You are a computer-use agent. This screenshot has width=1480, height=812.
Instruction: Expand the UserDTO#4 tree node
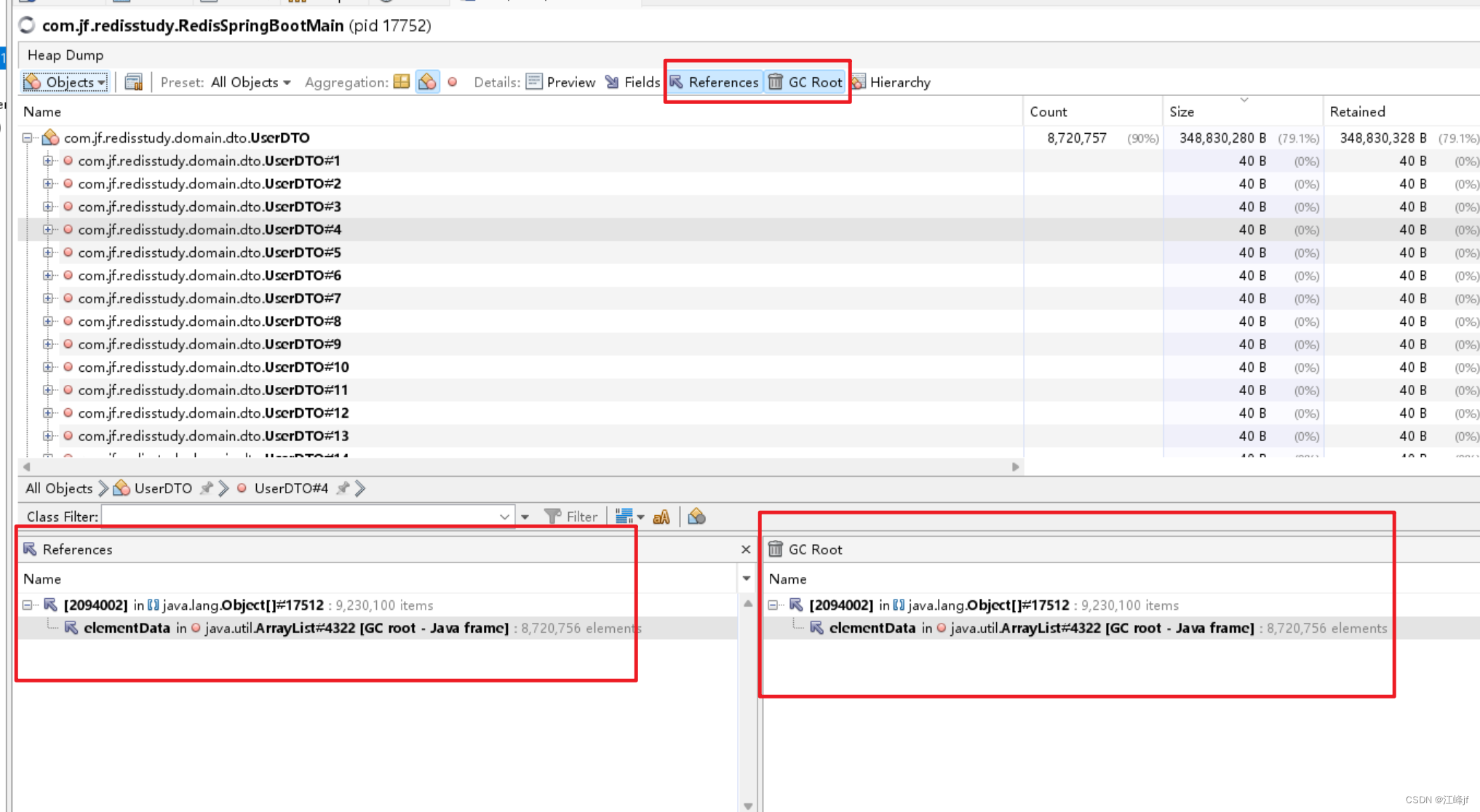click(x=48, y=230)
